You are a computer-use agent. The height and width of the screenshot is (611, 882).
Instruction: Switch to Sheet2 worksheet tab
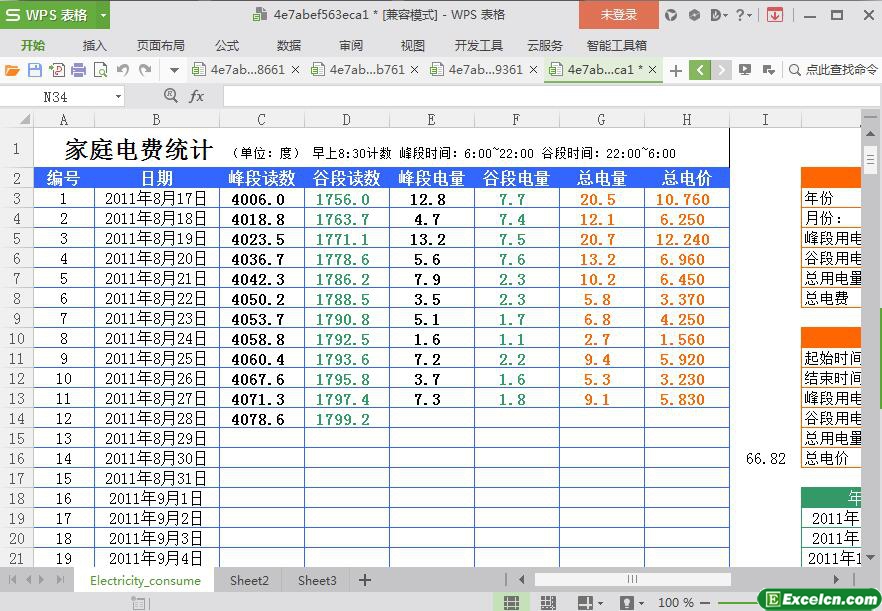coord(249,580)
